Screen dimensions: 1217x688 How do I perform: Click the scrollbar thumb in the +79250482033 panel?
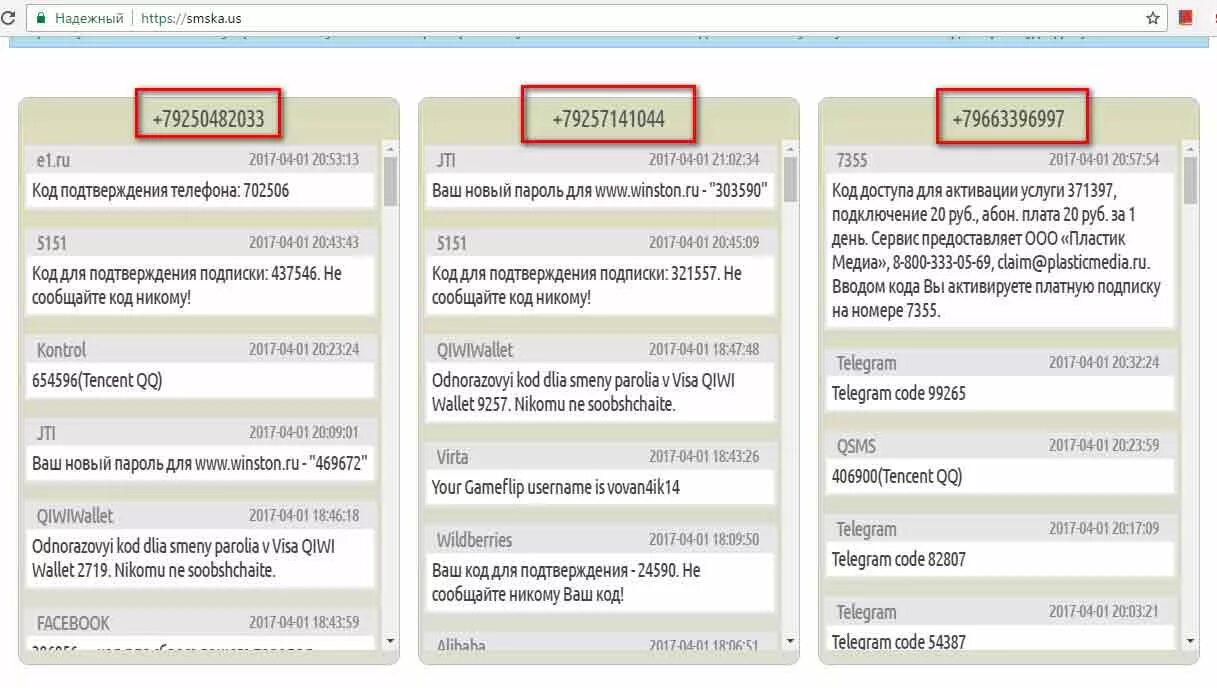point(390,181)
